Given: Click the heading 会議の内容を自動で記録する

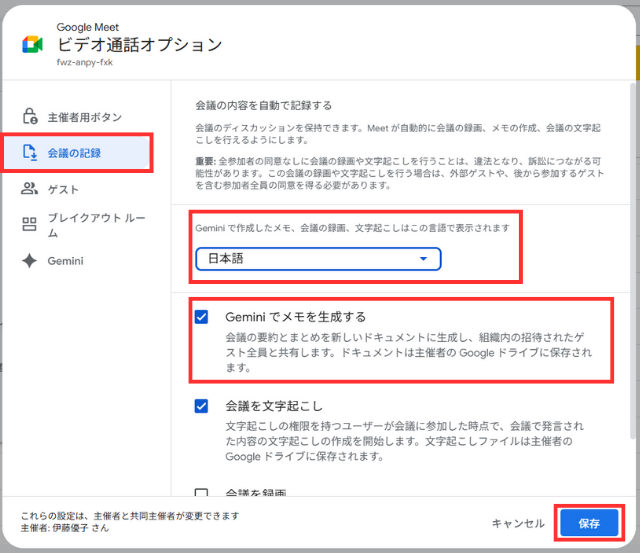Looking at the screenshot, I should (264, 106).
